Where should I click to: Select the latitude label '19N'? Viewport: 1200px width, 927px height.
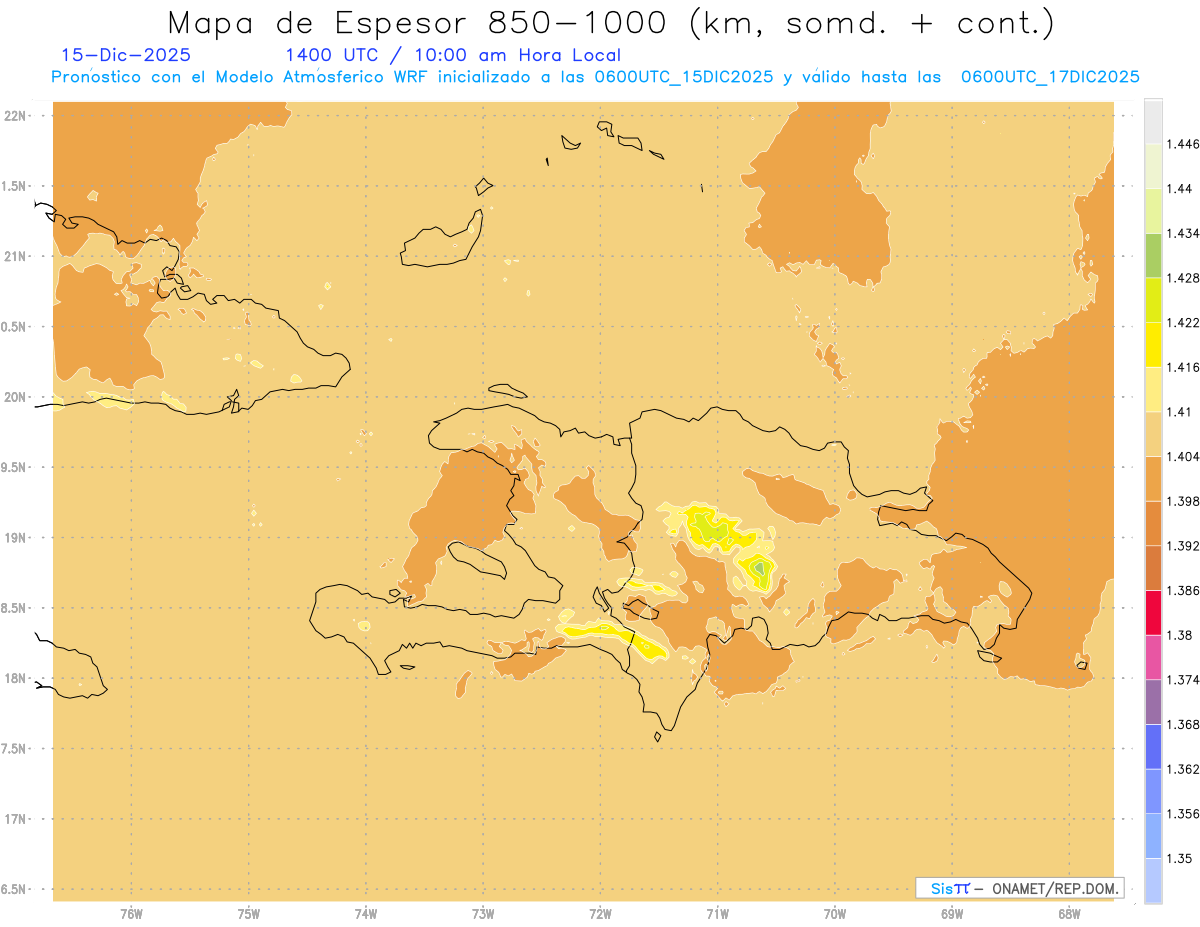pyautogui.click(x=15, y=538)
